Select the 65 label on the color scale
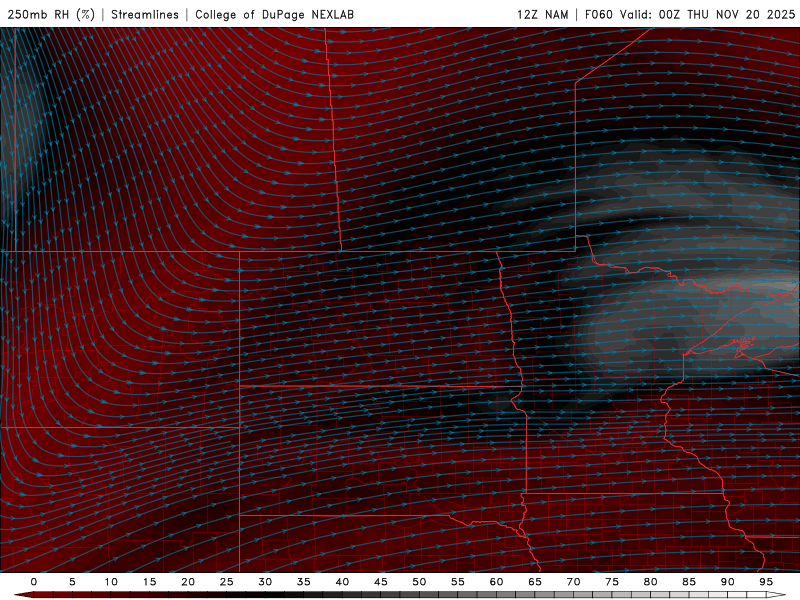Viewport: 800px width, 600px height. pyautogui.click(x=535, y=582)
